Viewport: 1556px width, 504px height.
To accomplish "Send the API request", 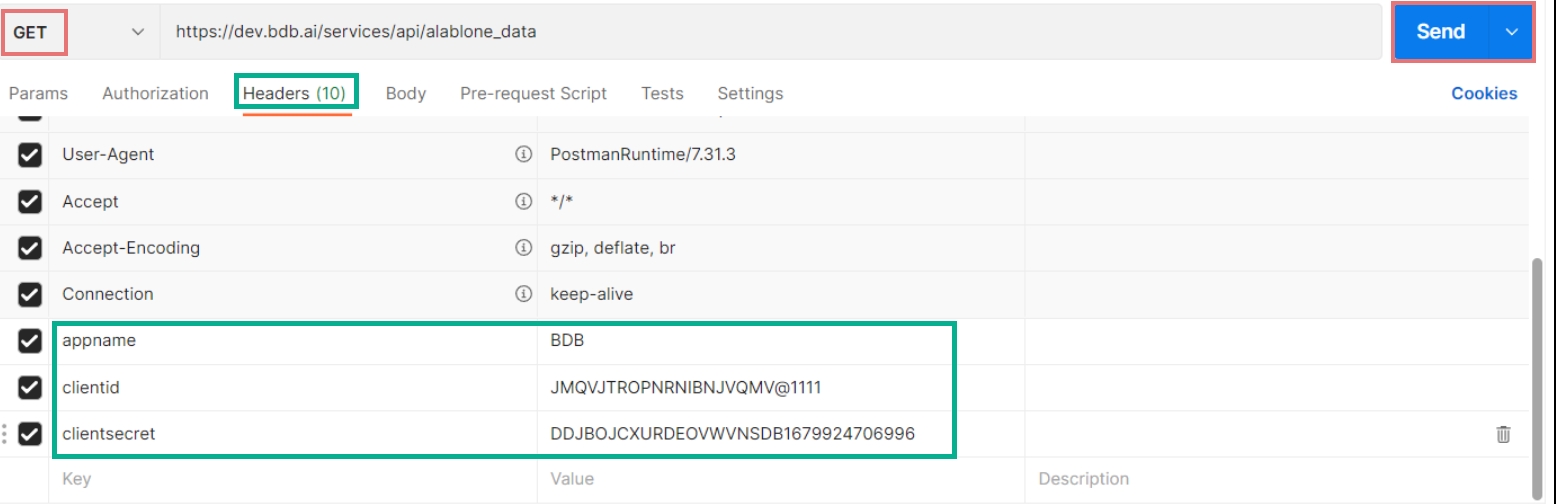I will 1440,32.
